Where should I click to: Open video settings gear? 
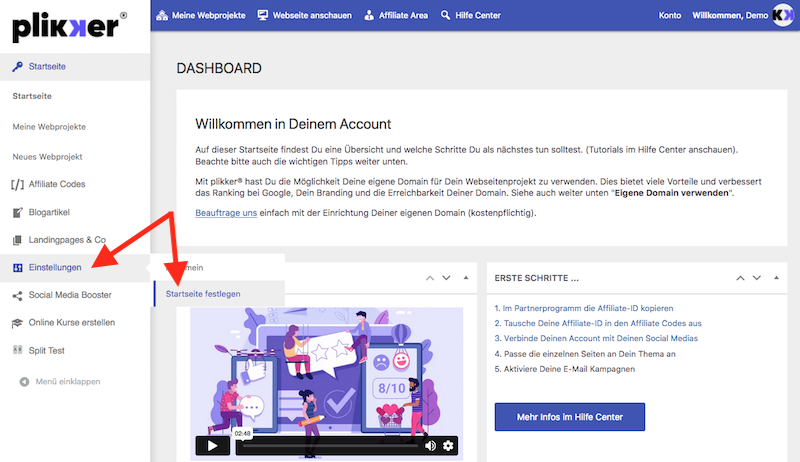tap(449, 446)
